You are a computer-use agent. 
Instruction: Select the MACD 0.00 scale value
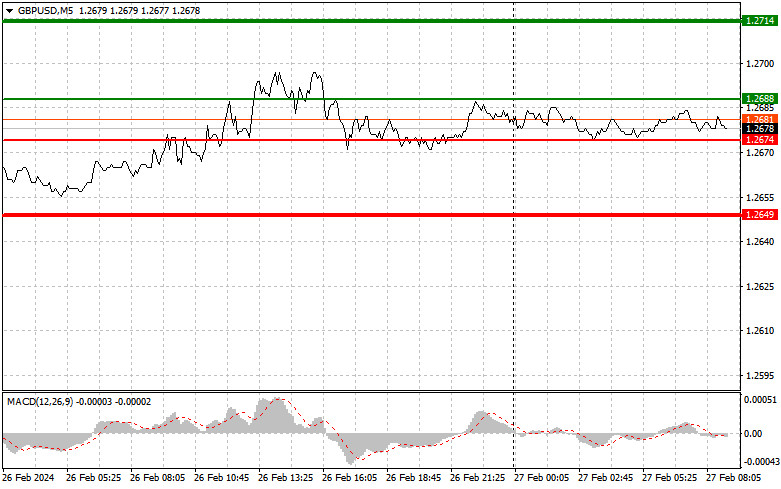(x=753, y=434)
